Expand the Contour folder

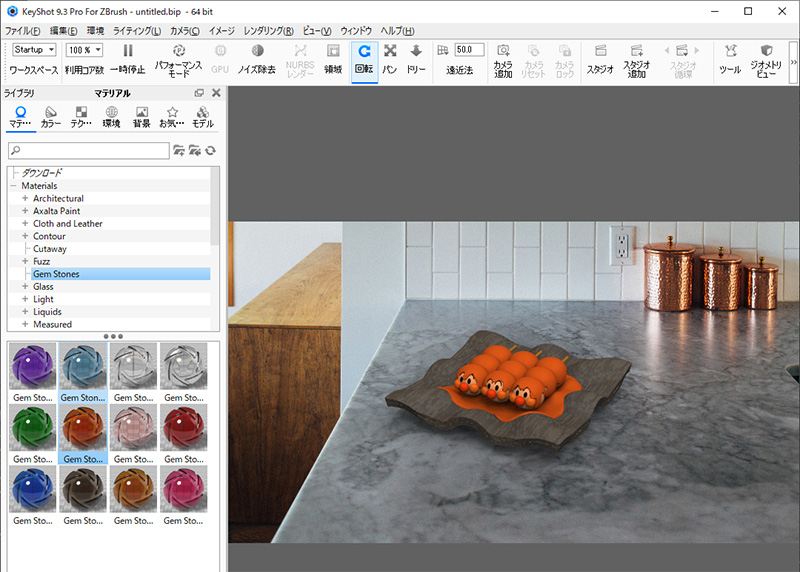point(25,236)
